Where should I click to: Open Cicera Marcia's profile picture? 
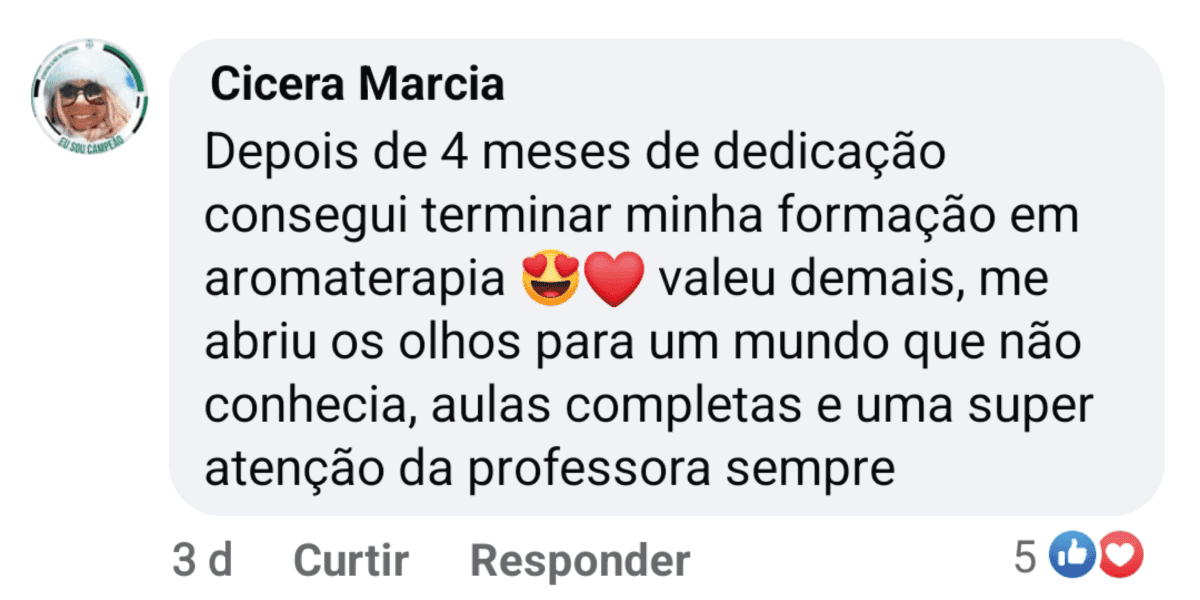(90, 96)
